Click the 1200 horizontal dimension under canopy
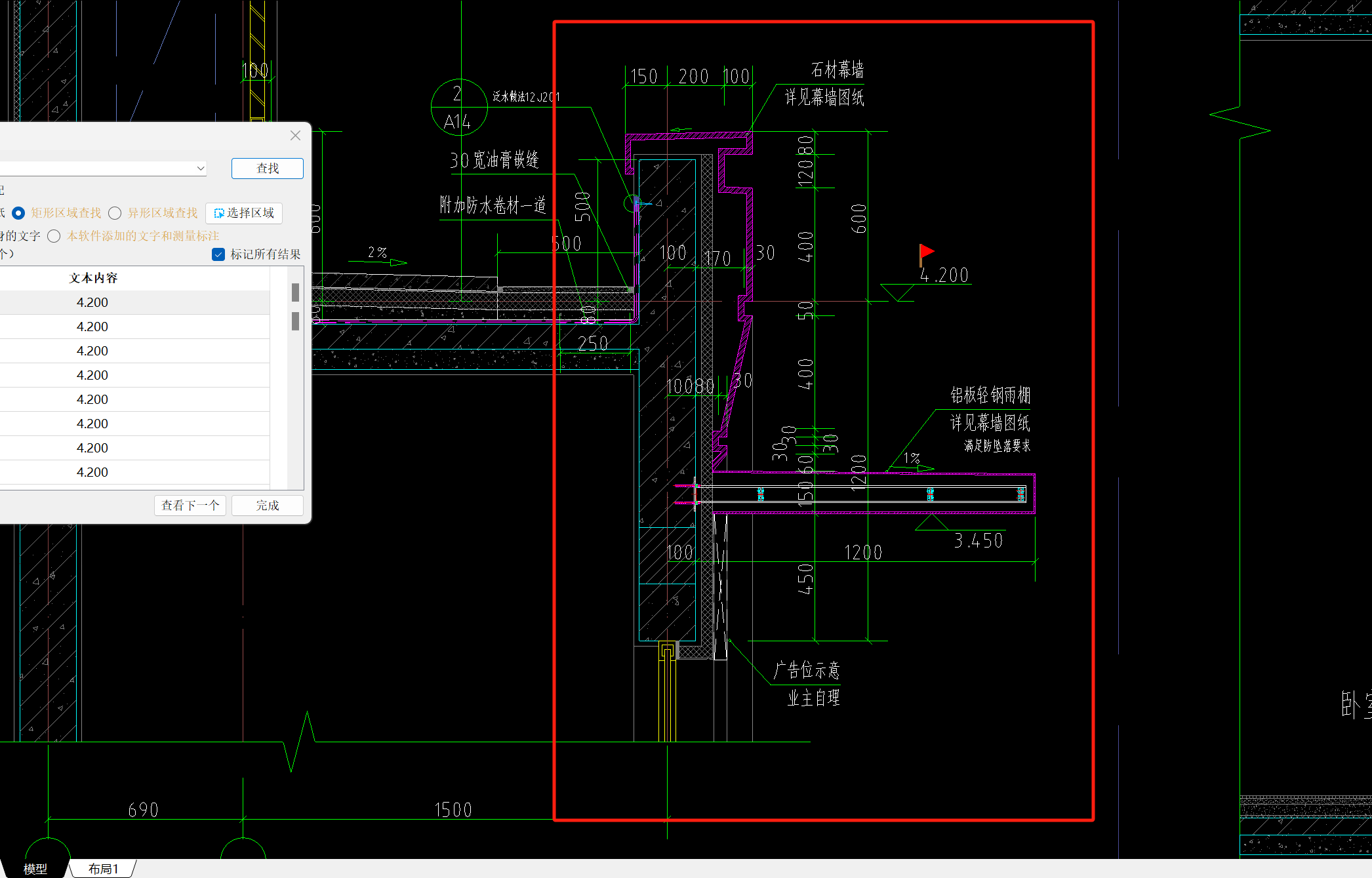 [x=863, y=553]
